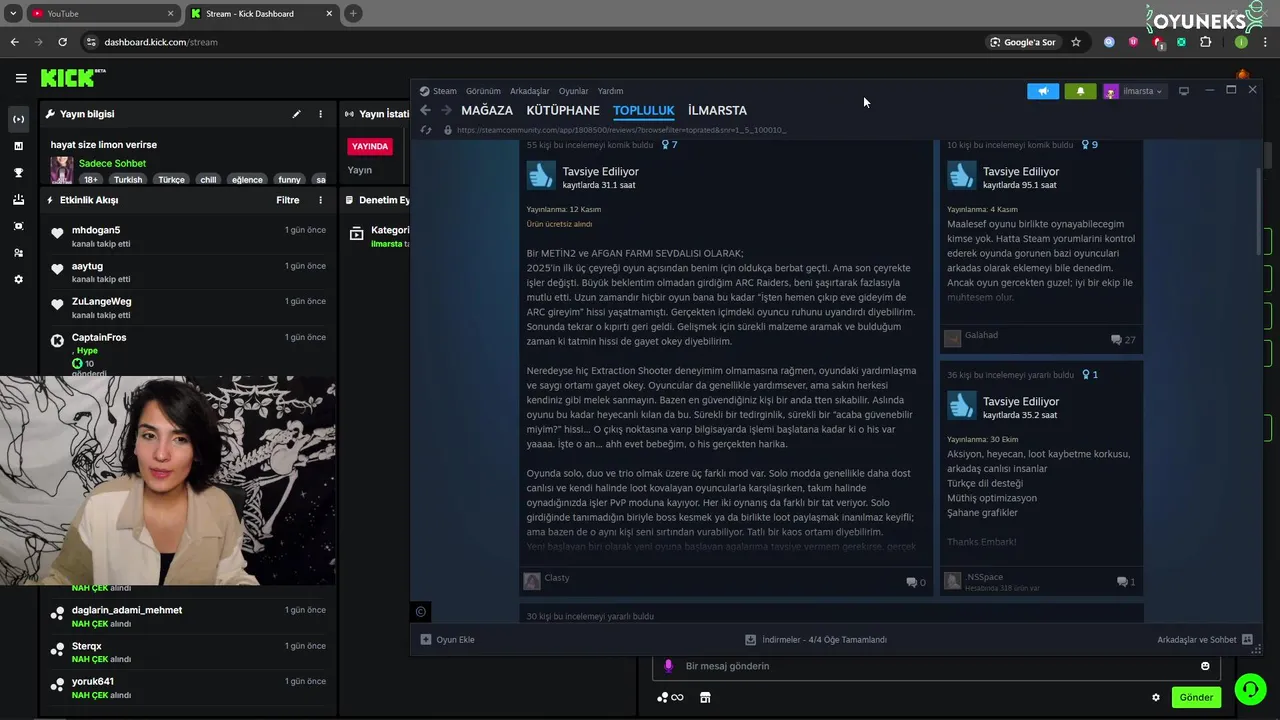
Task: Edit stream info with pencil icon
Action: click(x=296, y=114)
